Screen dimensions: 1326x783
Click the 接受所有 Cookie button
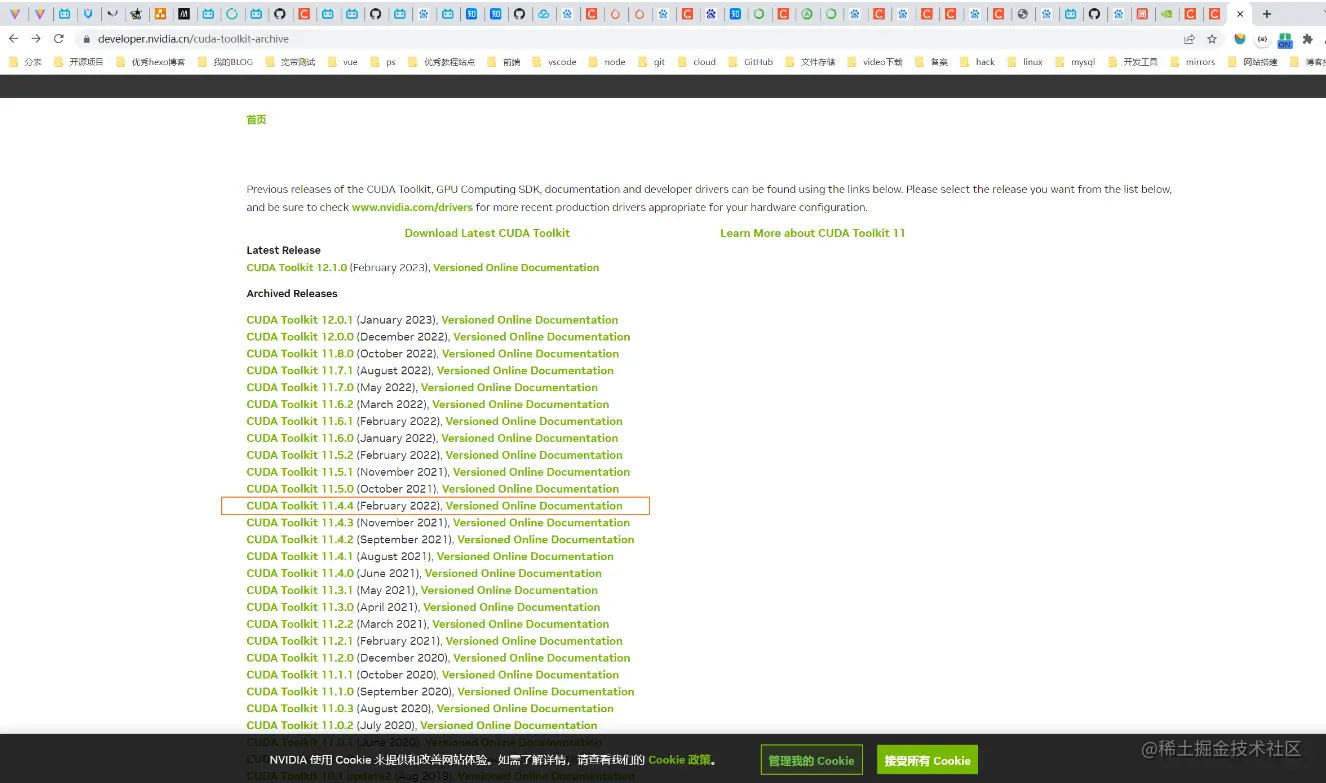[x=927, y=760]
